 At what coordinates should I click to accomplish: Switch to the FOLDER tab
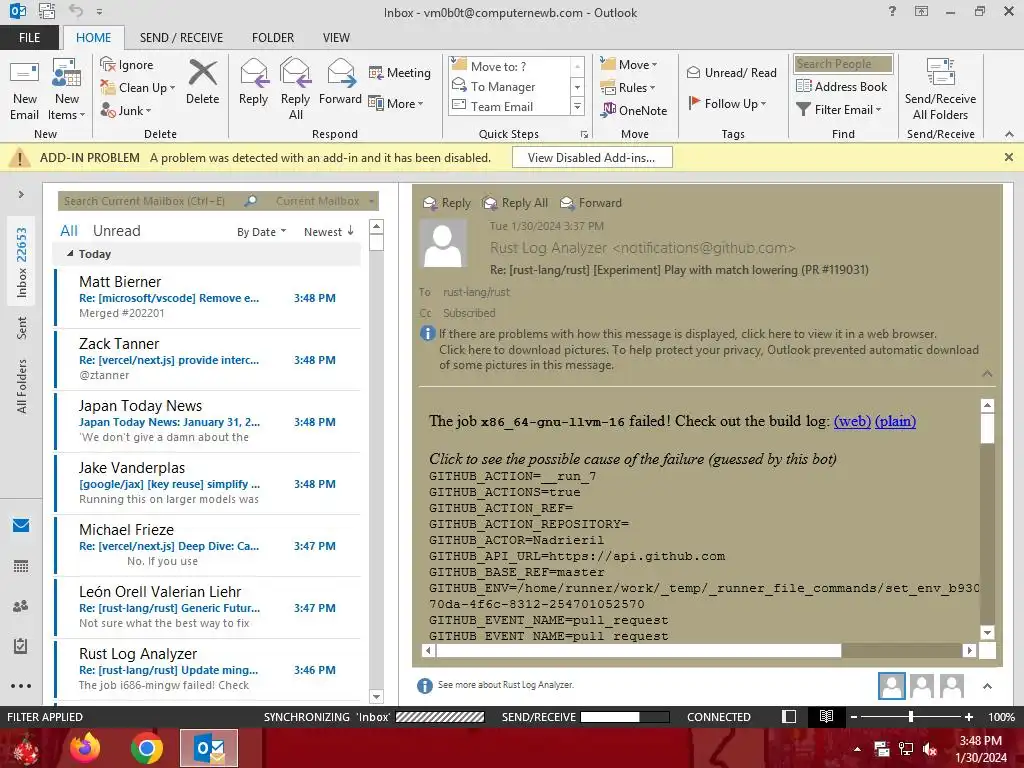click(273, 38)
